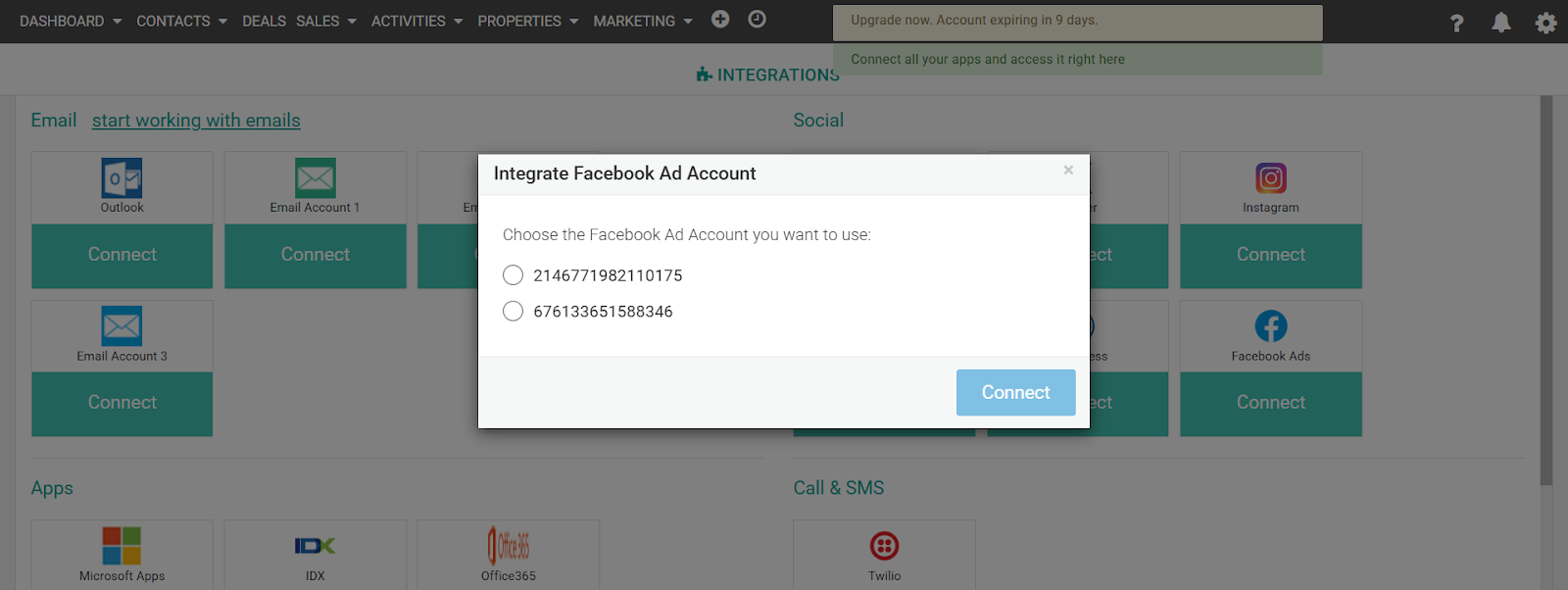Image resolution: width=1568 pixels, height=590 pixels.
Task: Click the Twilio integration icon
Action: tap(884, 546)
